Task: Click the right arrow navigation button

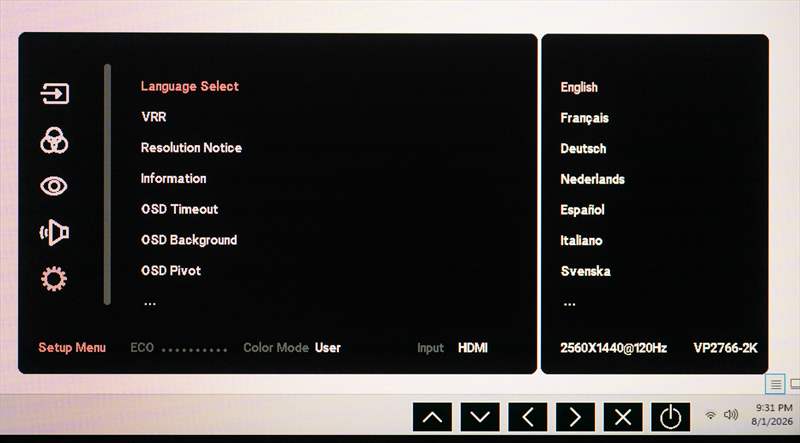Action: [x=575, y=417]
